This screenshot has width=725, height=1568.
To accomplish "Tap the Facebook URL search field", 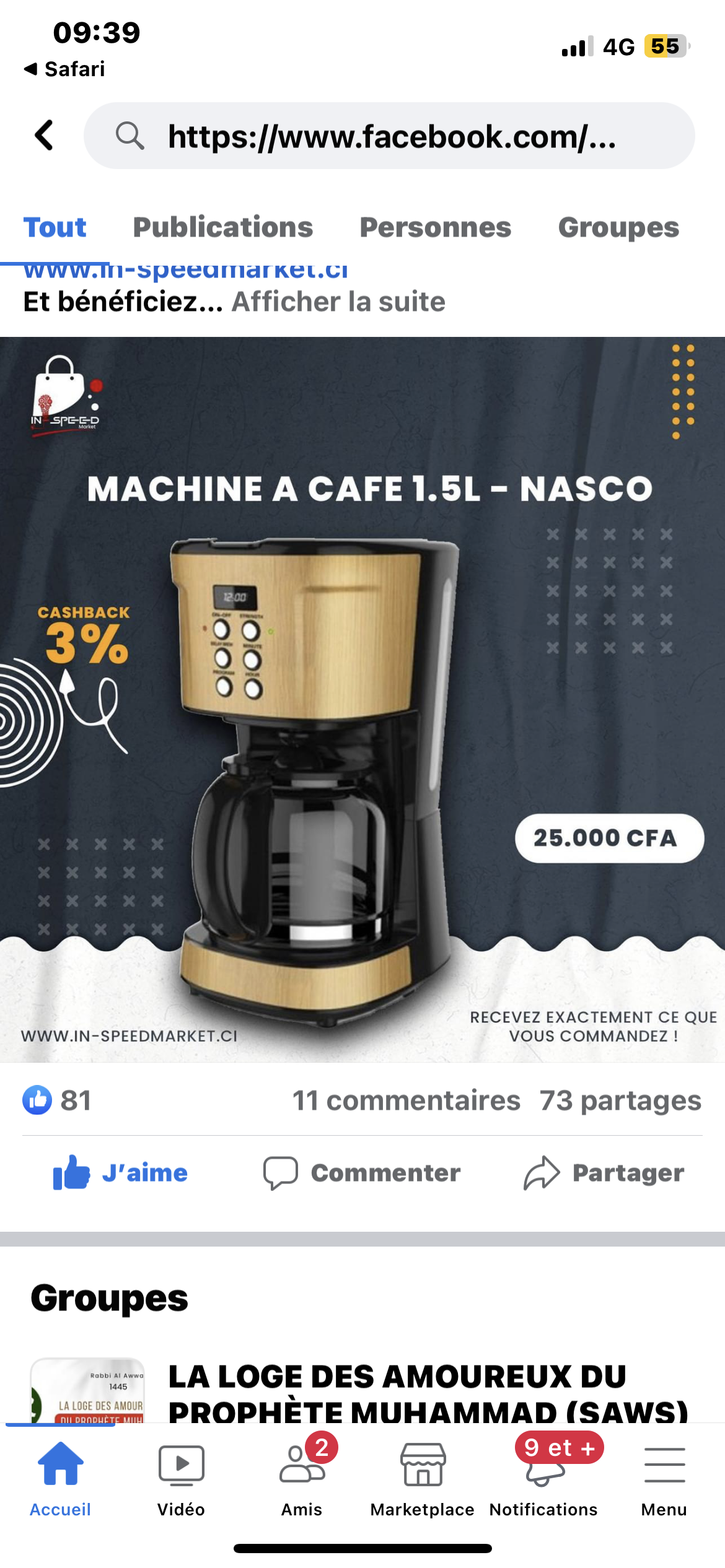I will coord(389,136).
